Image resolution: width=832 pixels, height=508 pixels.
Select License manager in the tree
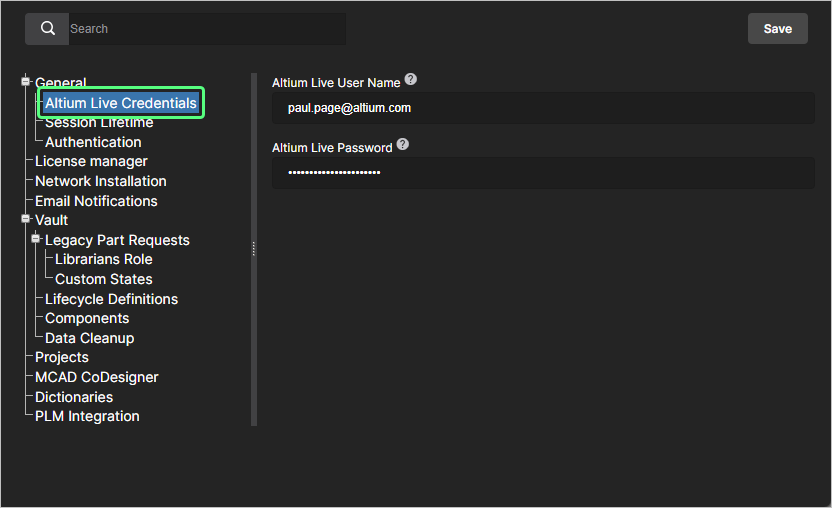[x=91, y=161]
